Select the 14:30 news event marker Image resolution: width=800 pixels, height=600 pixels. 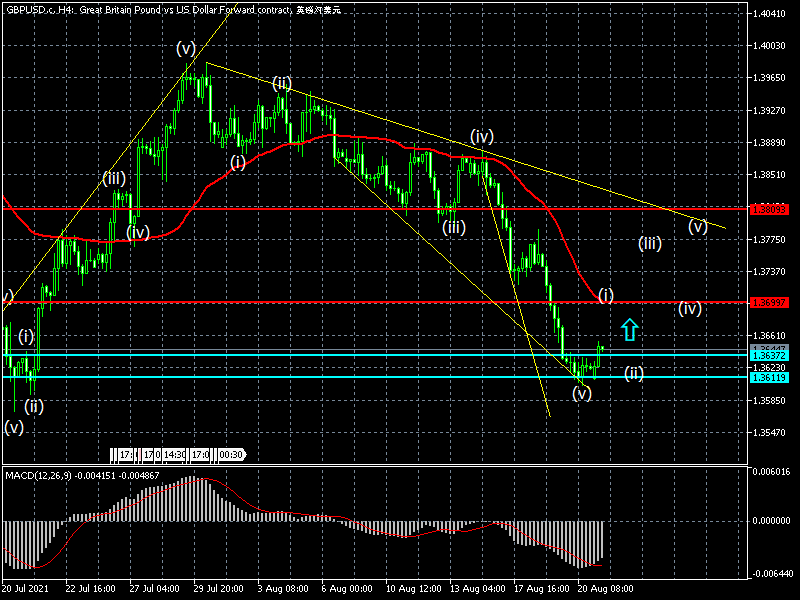176,455
